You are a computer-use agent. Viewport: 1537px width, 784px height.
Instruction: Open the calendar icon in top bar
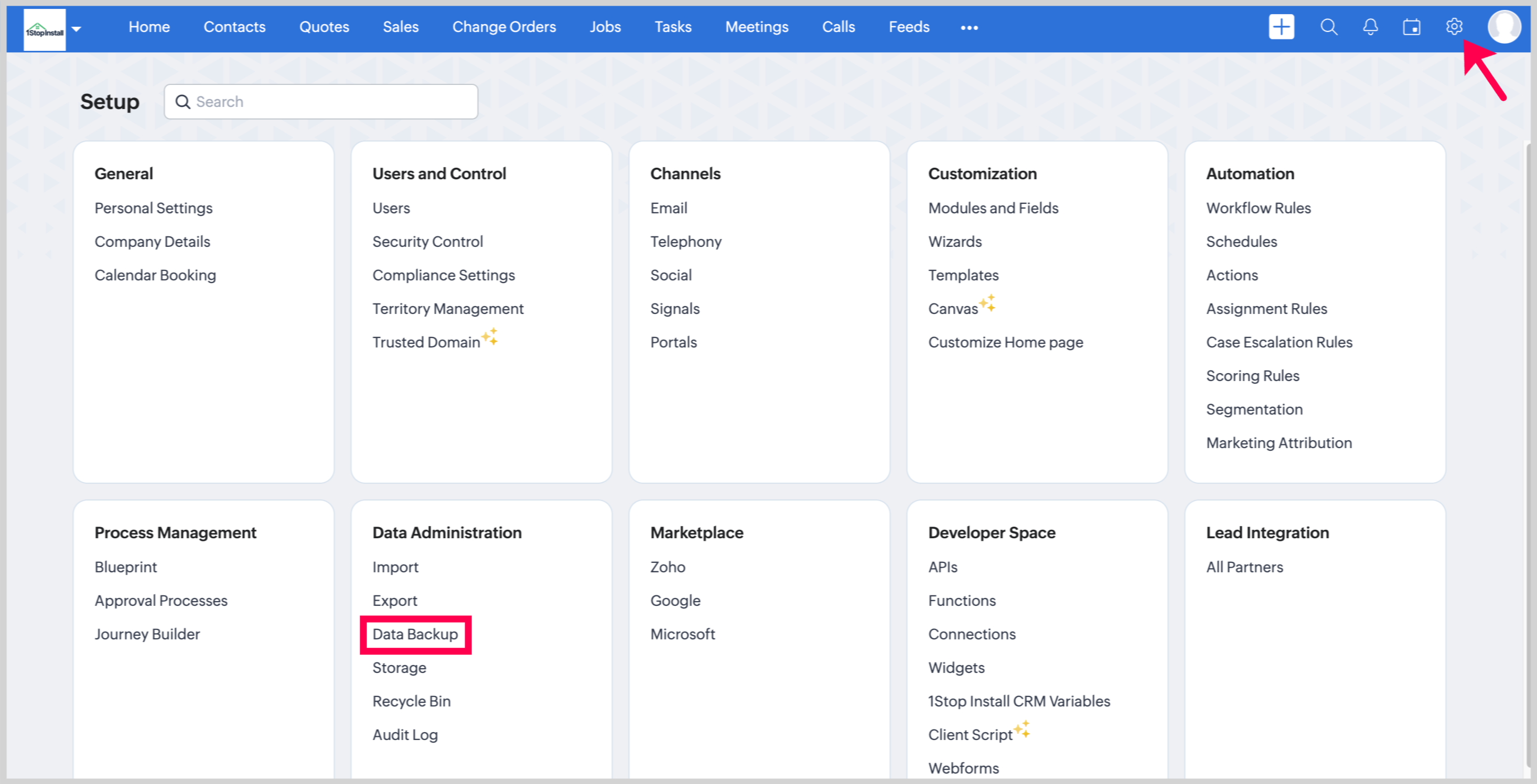pyautogui.click(x=1411, y=27)
